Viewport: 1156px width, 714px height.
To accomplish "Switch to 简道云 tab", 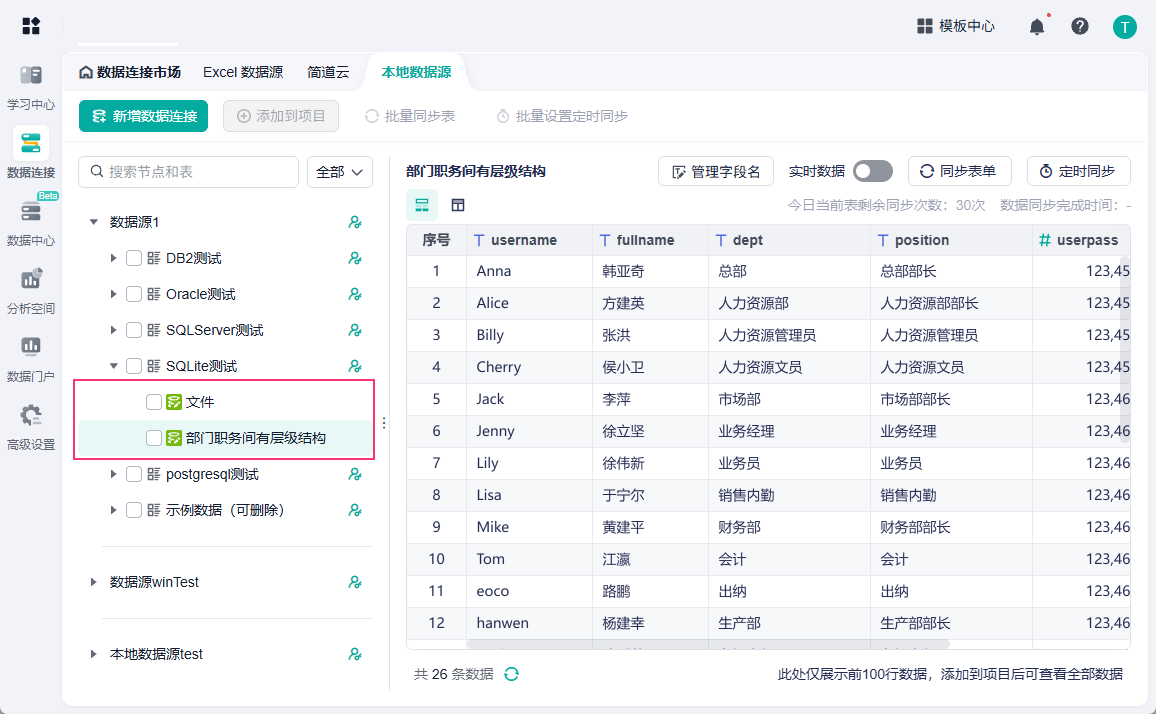I will pos(328,72).
